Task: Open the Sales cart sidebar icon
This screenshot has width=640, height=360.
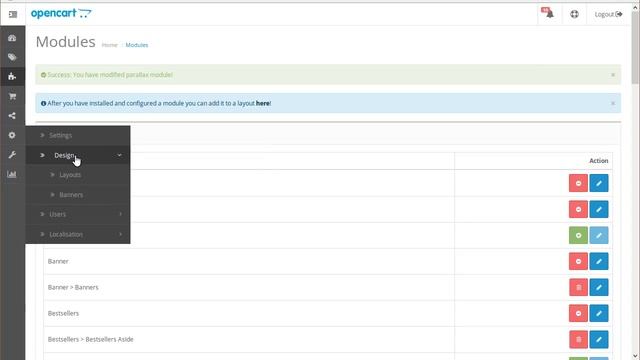Action: coord(12,96)
